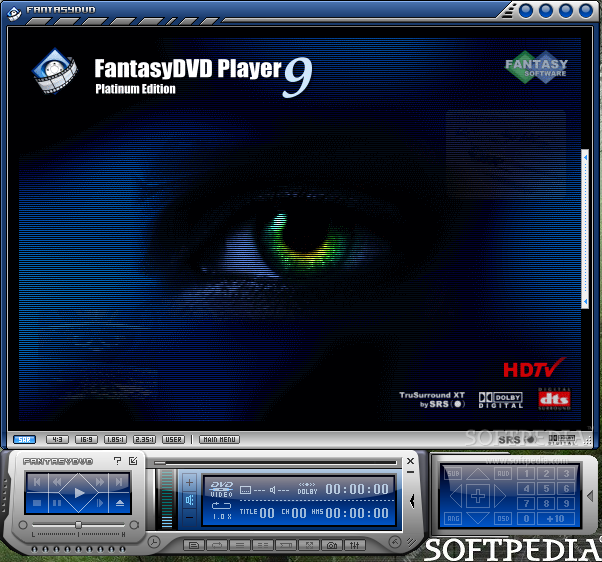Screen dimensions: 602x562
Task: Close the control panel with the X
Action: (x=410, y=461)
